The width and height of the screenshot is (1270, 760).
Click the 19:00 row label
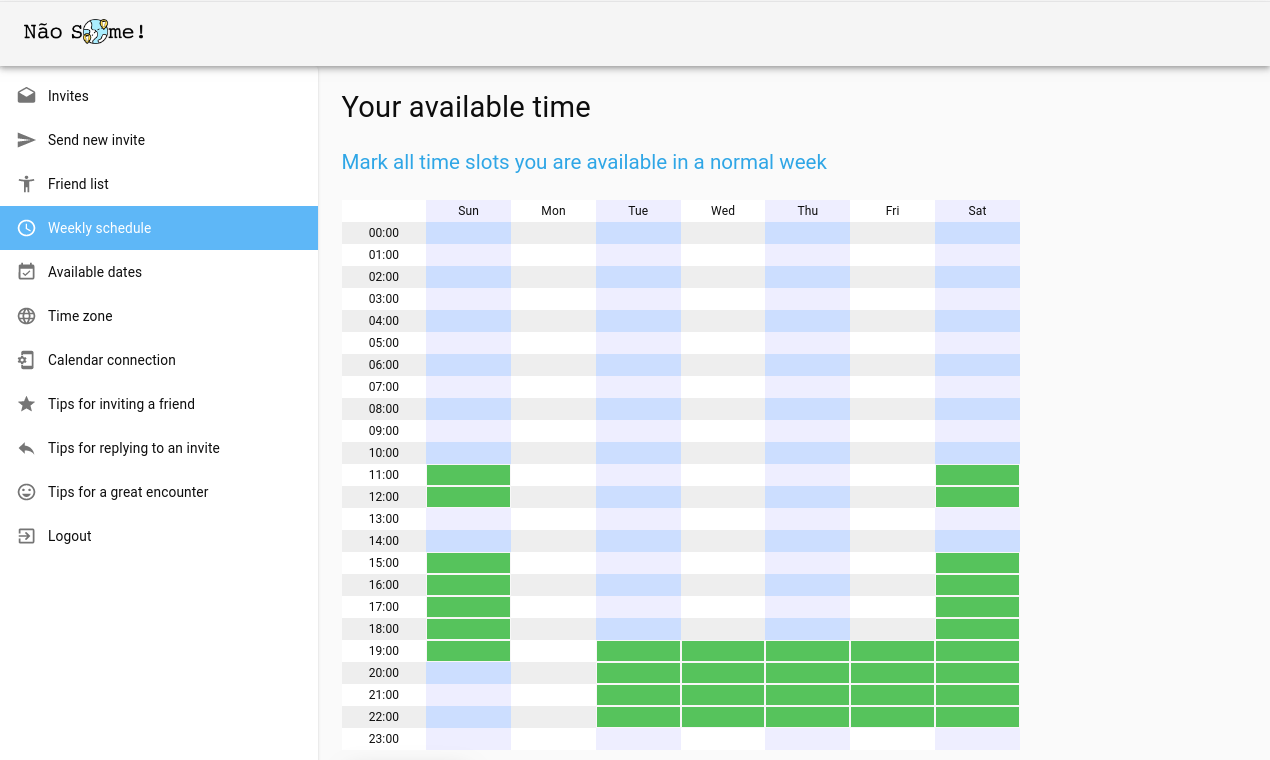384,651
